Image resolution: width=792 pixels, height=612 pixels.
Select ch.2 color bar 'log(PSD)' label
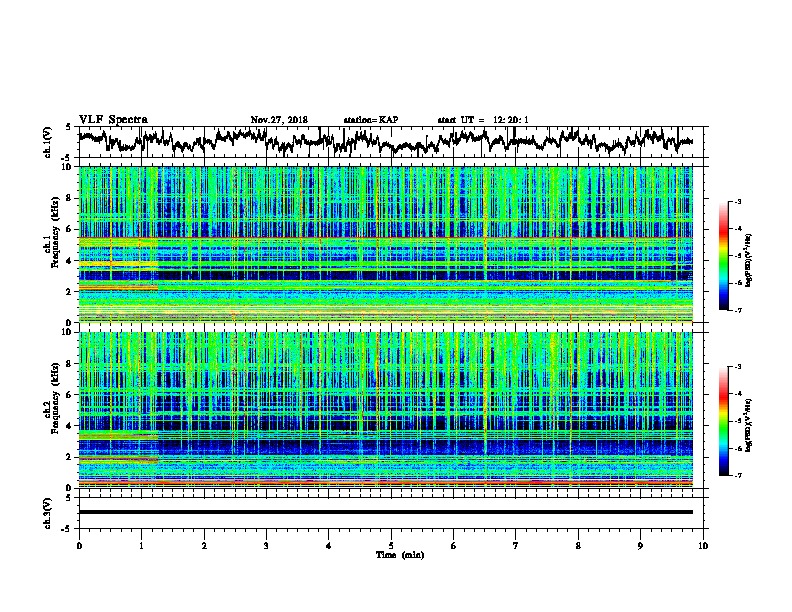(x=749, y=425)
